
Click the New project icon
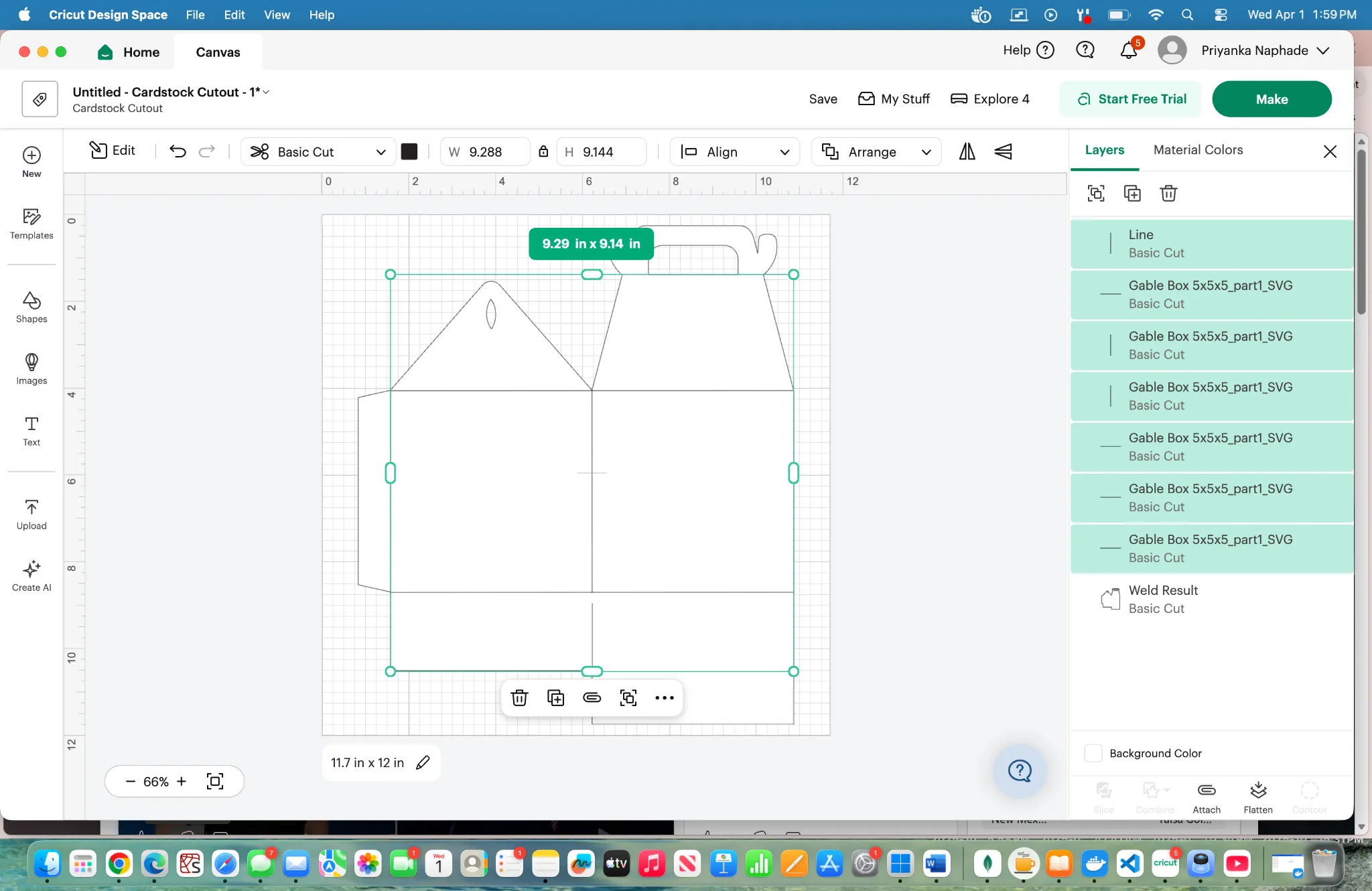pos(31,162)
